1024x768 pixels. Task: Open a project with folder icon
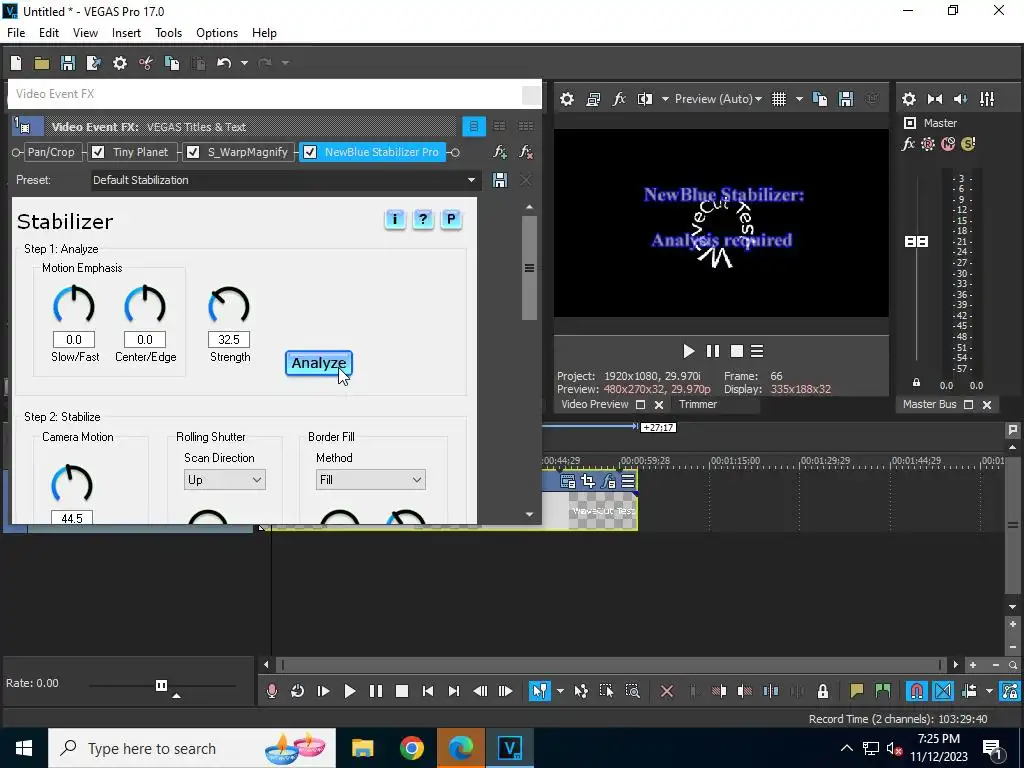(42, 63)
